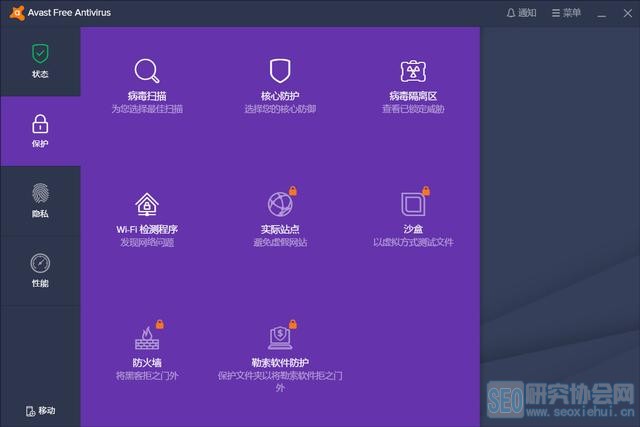This screenshot has height=427, width=640.
Task: Click the 病毒隔离区 title label
Action: [x=413, y=96]
